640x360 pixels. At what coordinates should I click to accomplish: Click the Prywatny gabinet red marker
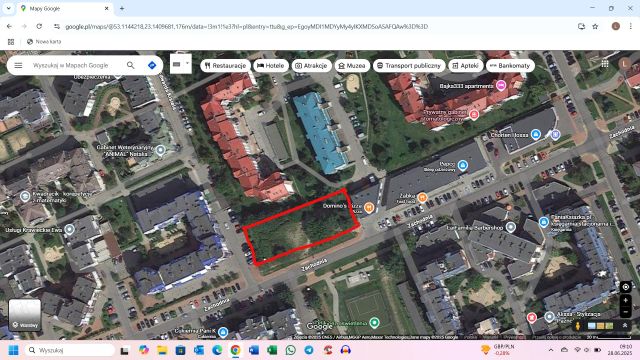tap(474, 115)
